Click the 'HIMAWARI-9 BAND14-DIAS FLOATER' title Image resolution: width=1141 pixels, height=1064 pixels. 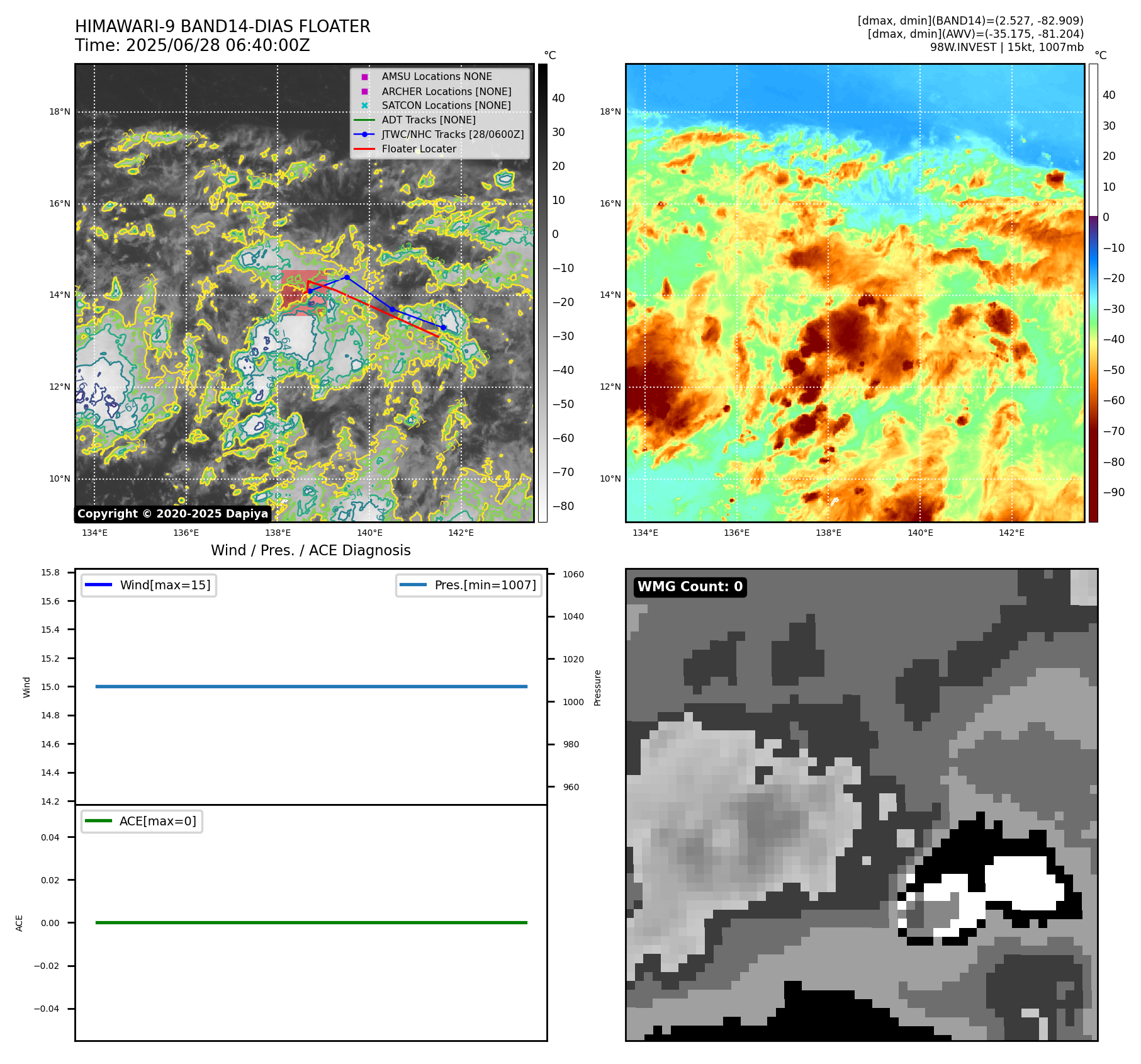223,26
